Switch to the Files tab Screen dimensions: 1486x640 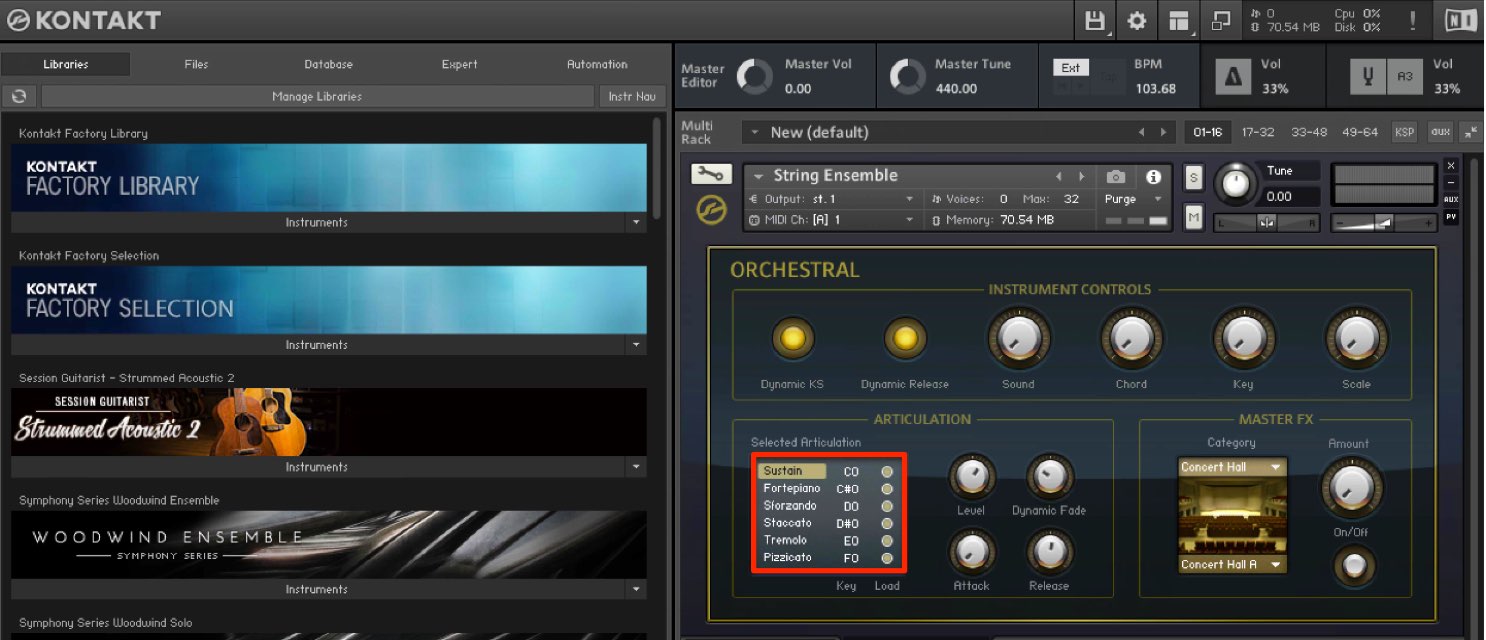coord(197,64)
